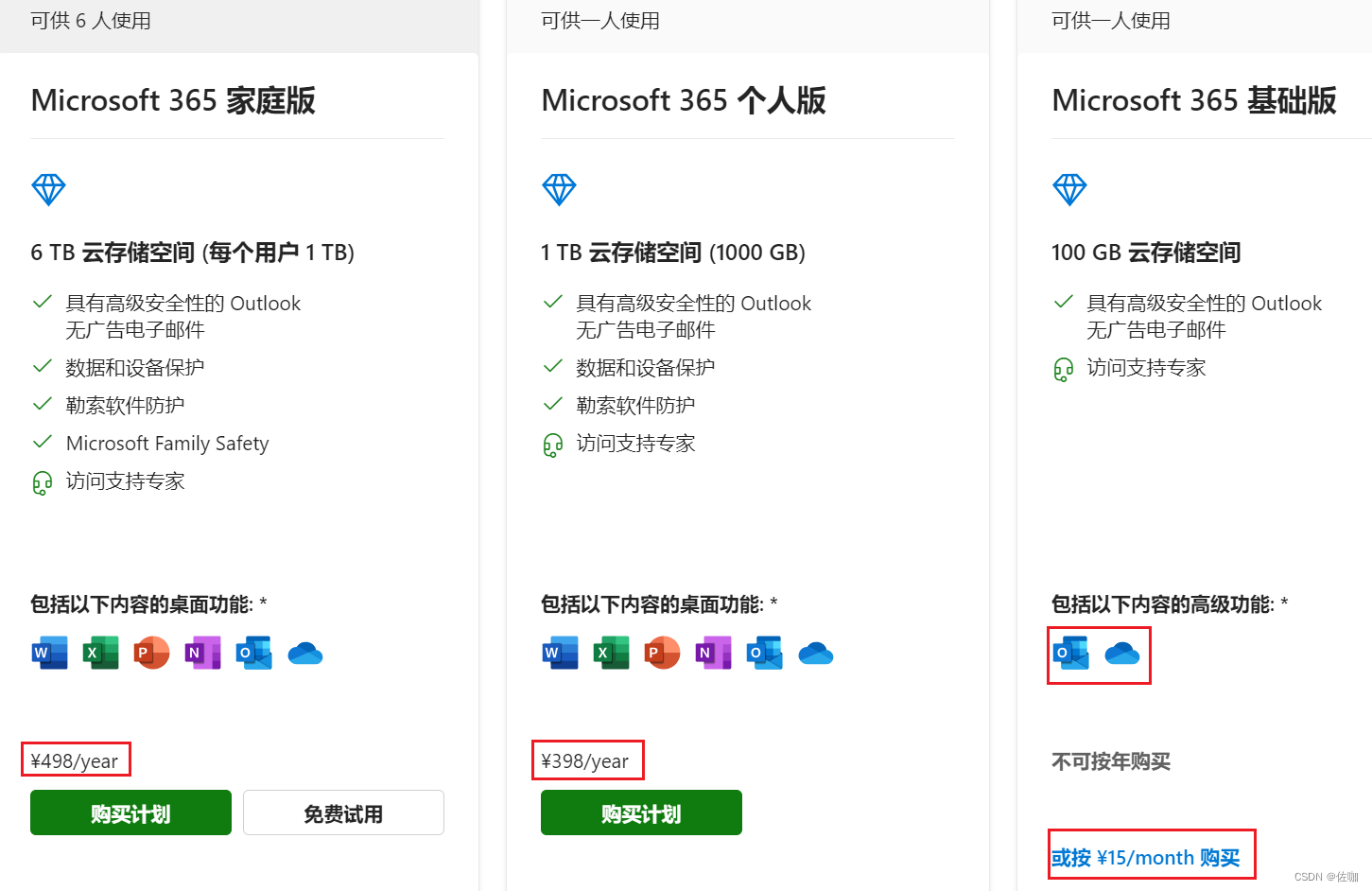Click the OneNote icon in the Personal plan
Screen dimensions: 1372x891
[713, 653]
